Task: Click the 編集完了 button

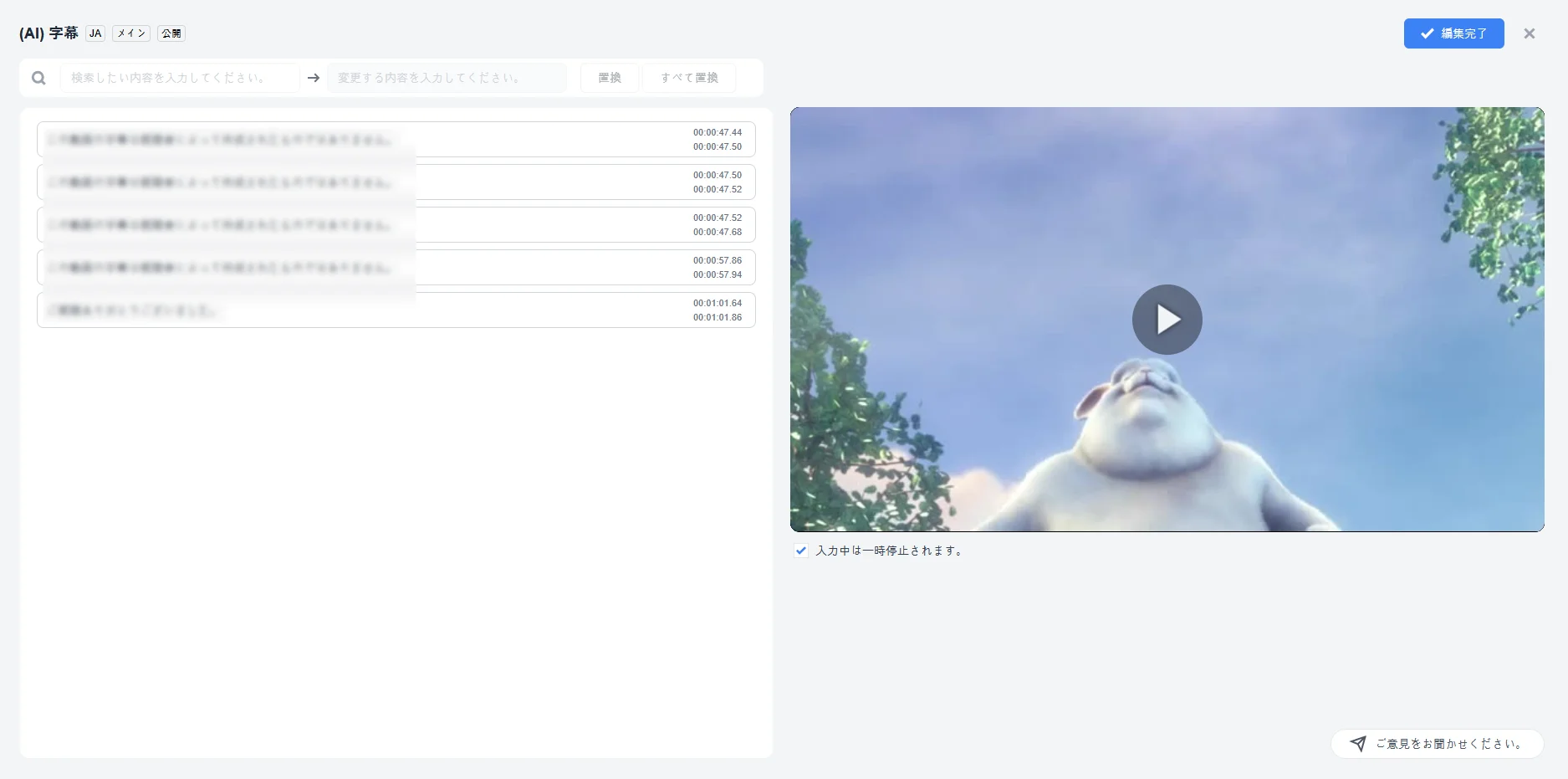Action: point(1453,33)
